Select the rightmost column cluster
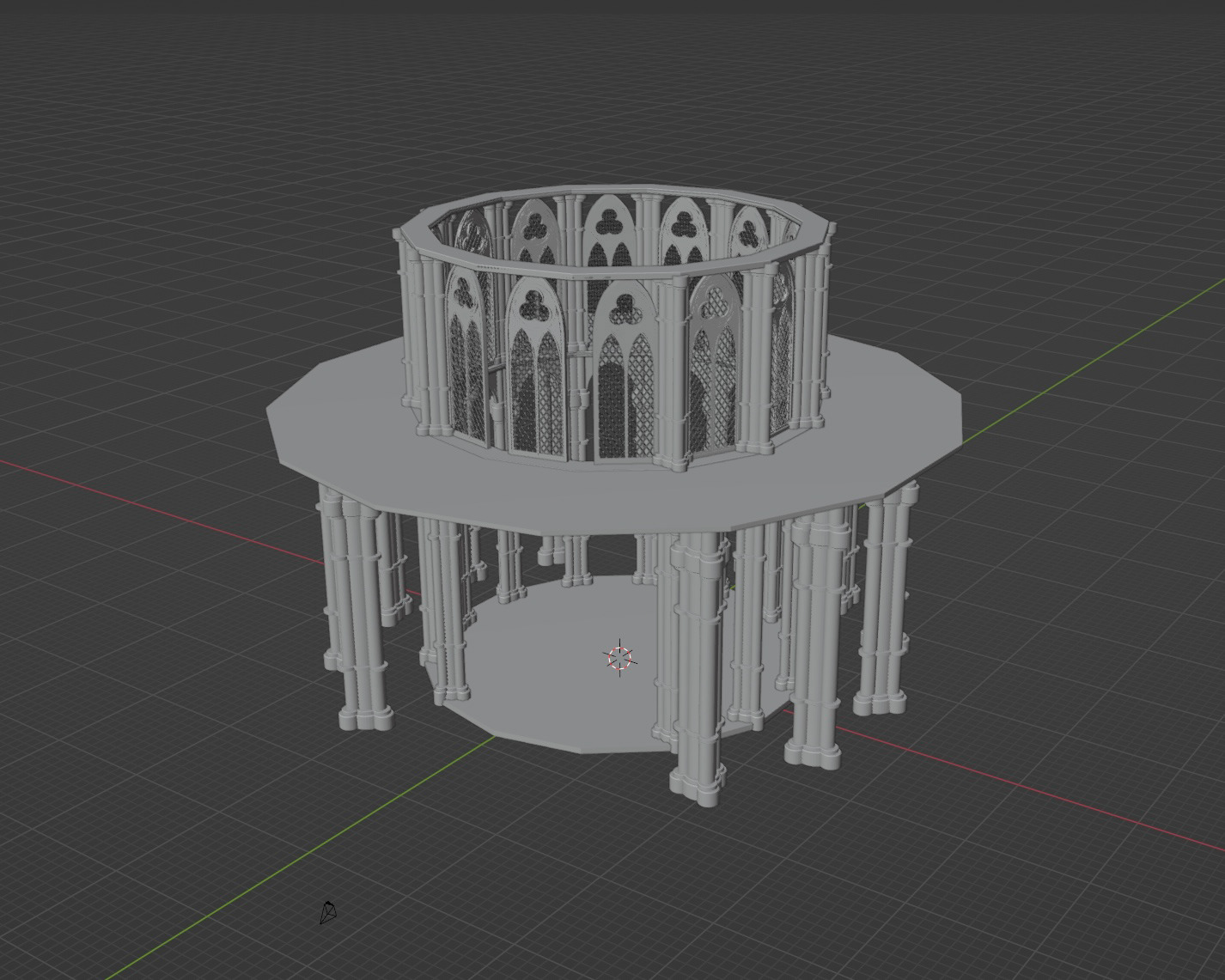 coord(885,601)
